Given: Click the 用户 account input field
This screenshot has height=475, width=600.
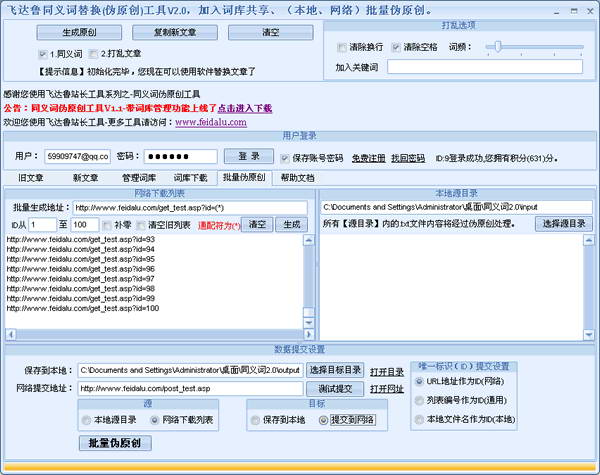Looking at the screenshot, I should tap(77, 157).
